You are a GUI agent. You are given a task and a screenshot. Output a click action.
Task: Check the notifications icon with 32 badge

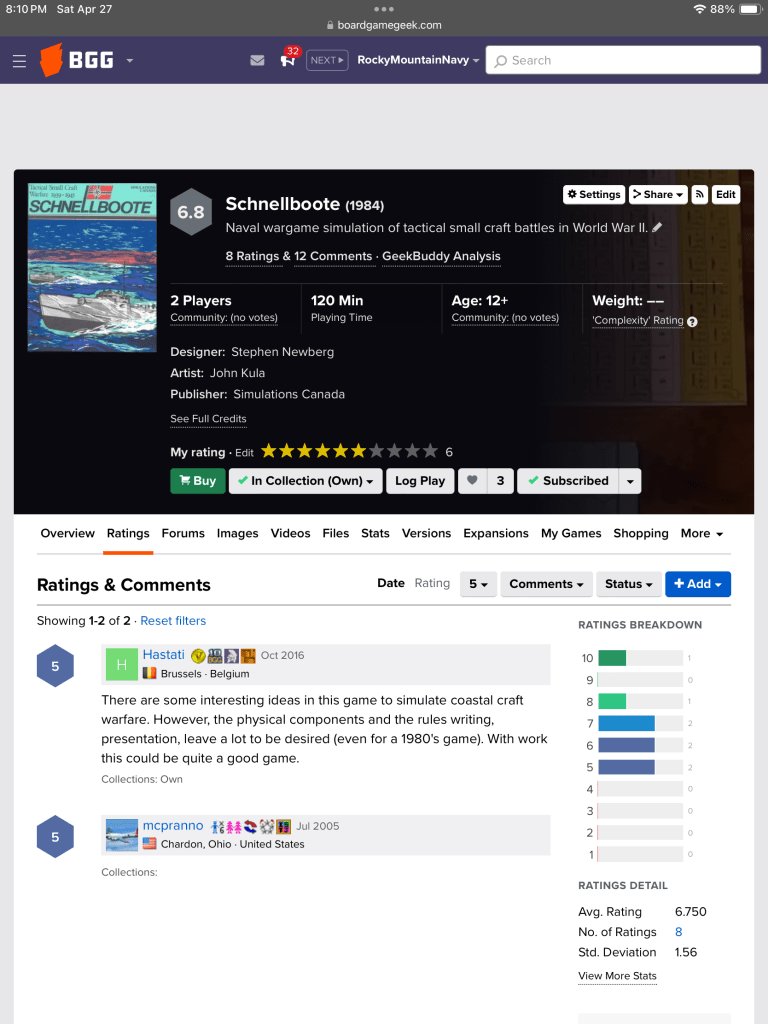289,57
